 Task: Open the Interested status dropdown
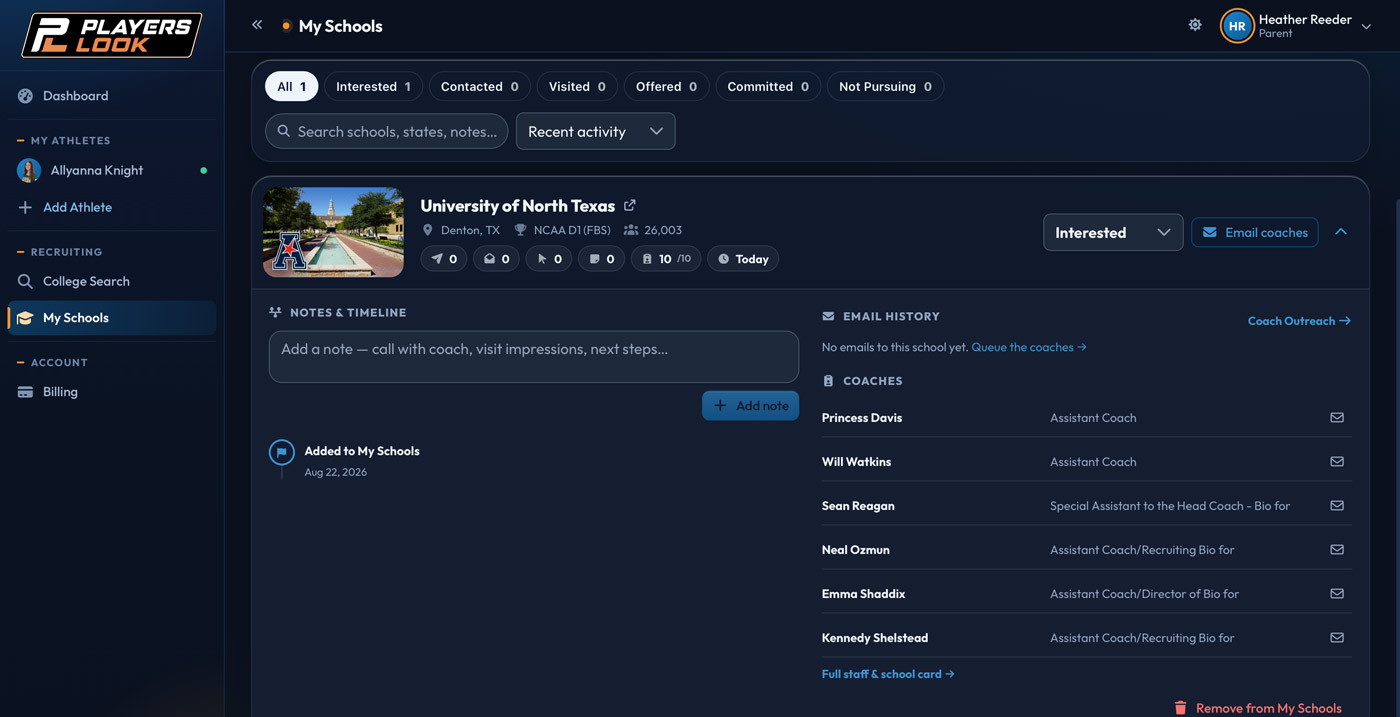coord(1113,232)
